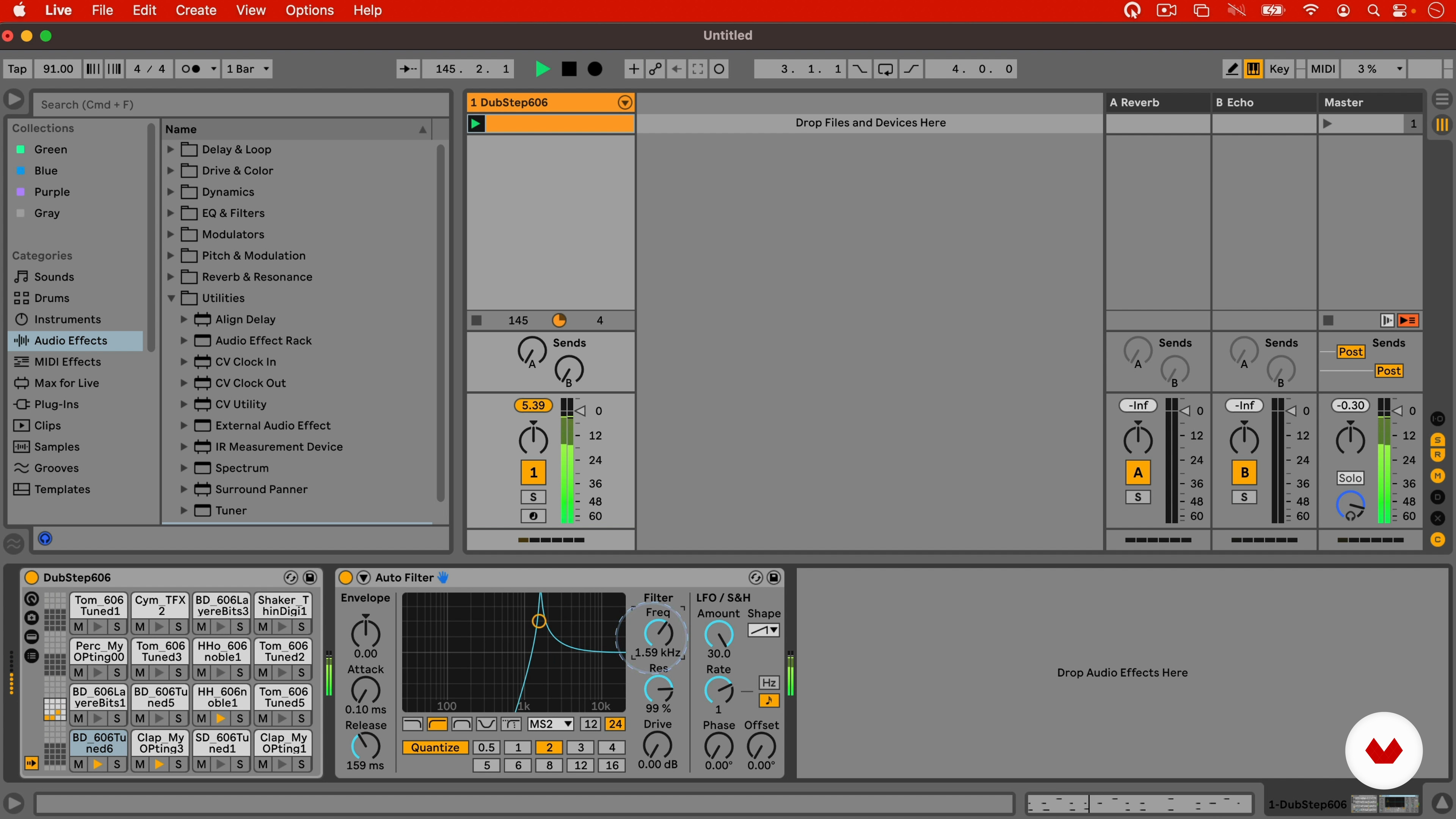Click Capture MIDI button
The image size is (1456, 819).
[x=698, y=69]
